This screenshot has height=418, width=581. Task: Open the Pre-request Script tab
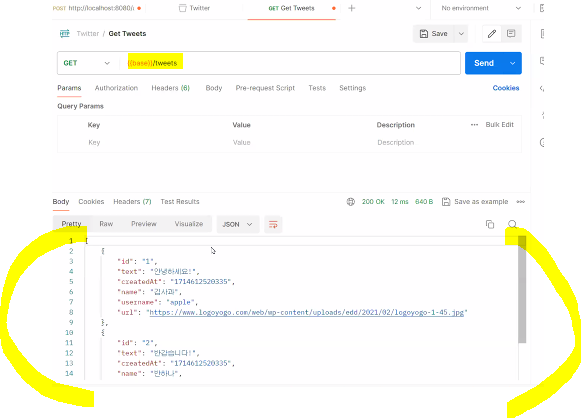click(x=265, y=88)
